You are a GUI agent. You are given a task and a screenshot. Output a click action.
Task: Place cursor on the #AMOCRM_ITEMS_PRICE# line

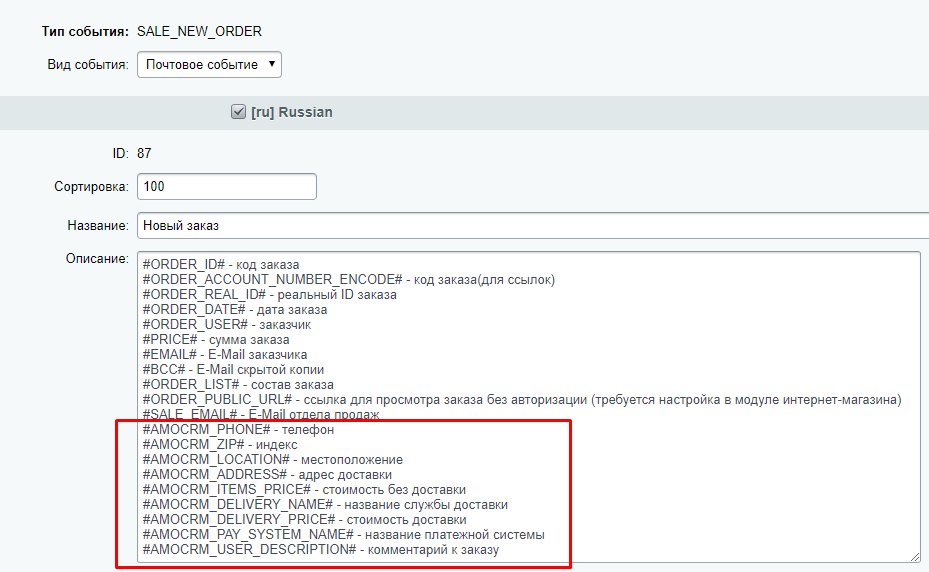point(304,490)
